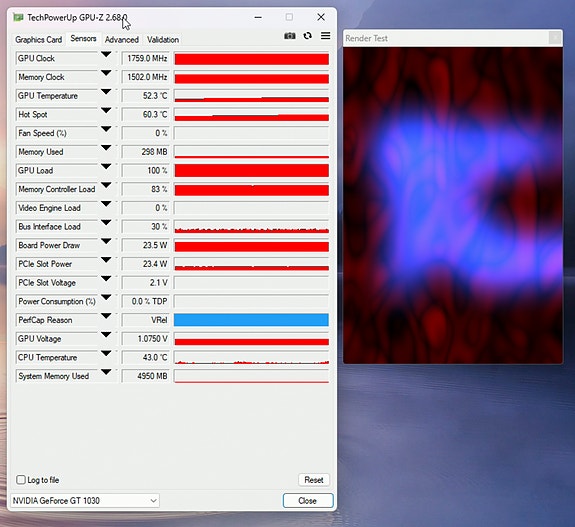Open the GPU Clock sensor dropdown arrow

click(x=106, y=55)
